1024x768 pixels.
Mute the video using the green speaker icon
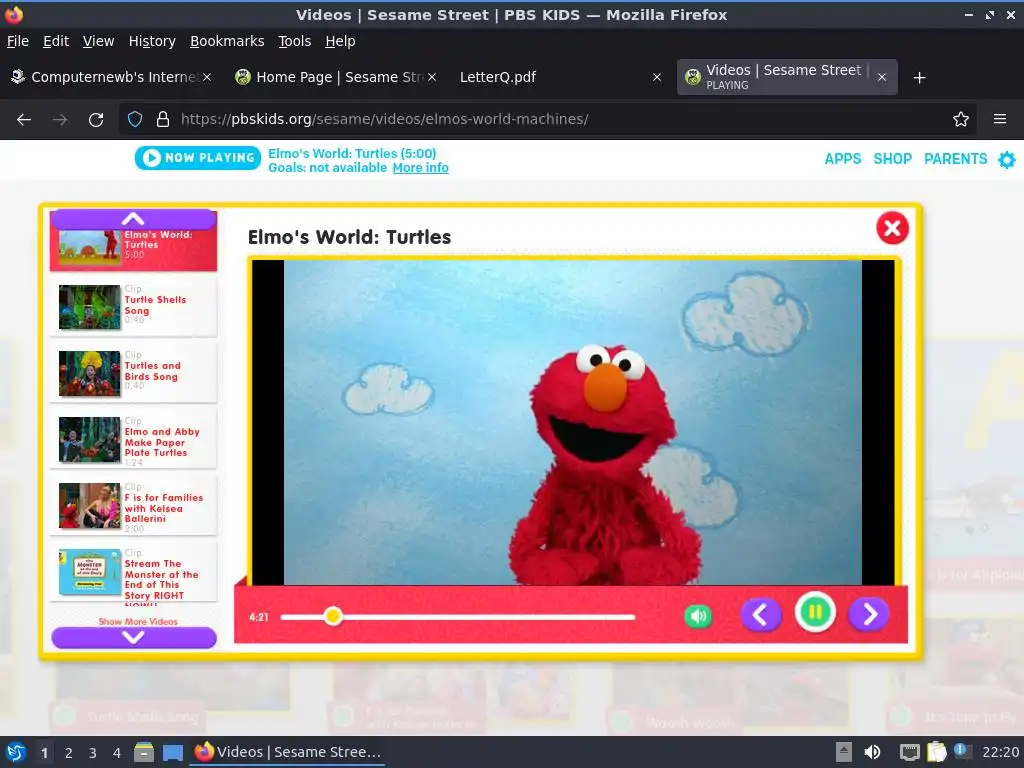[697, 616]
